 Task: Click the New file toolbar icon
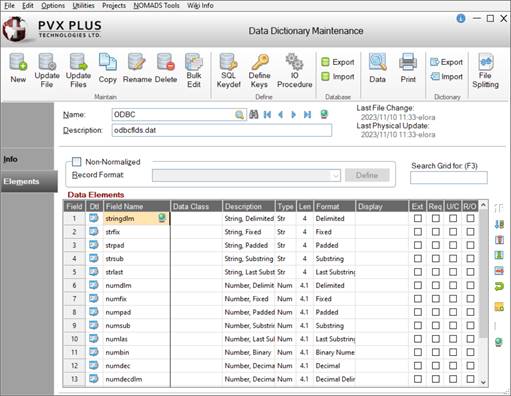coord(18,69)
